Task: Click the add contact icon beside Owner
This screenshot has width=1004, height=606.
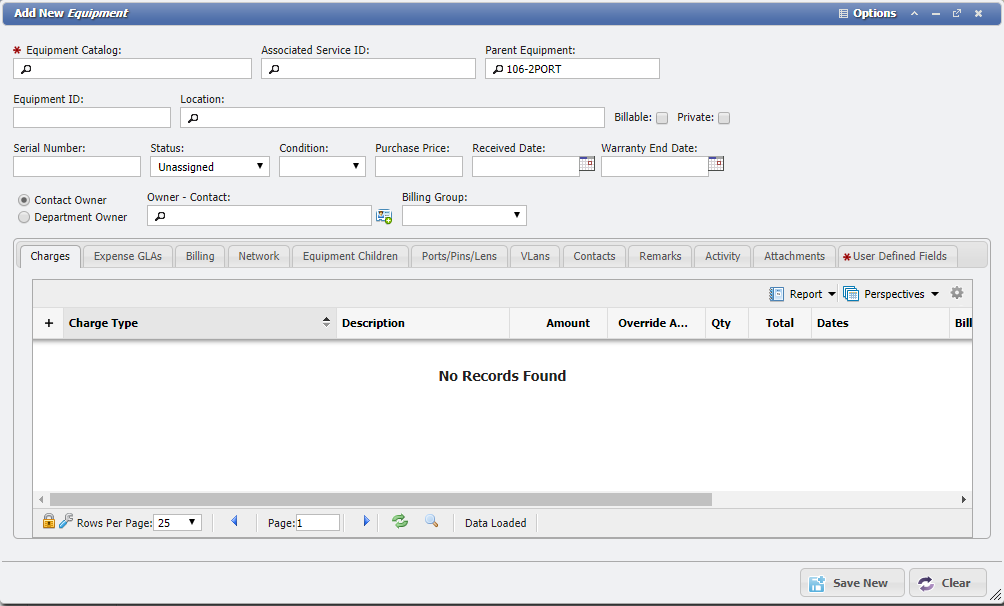Action: pyautogui.click(x=384, y=216)
